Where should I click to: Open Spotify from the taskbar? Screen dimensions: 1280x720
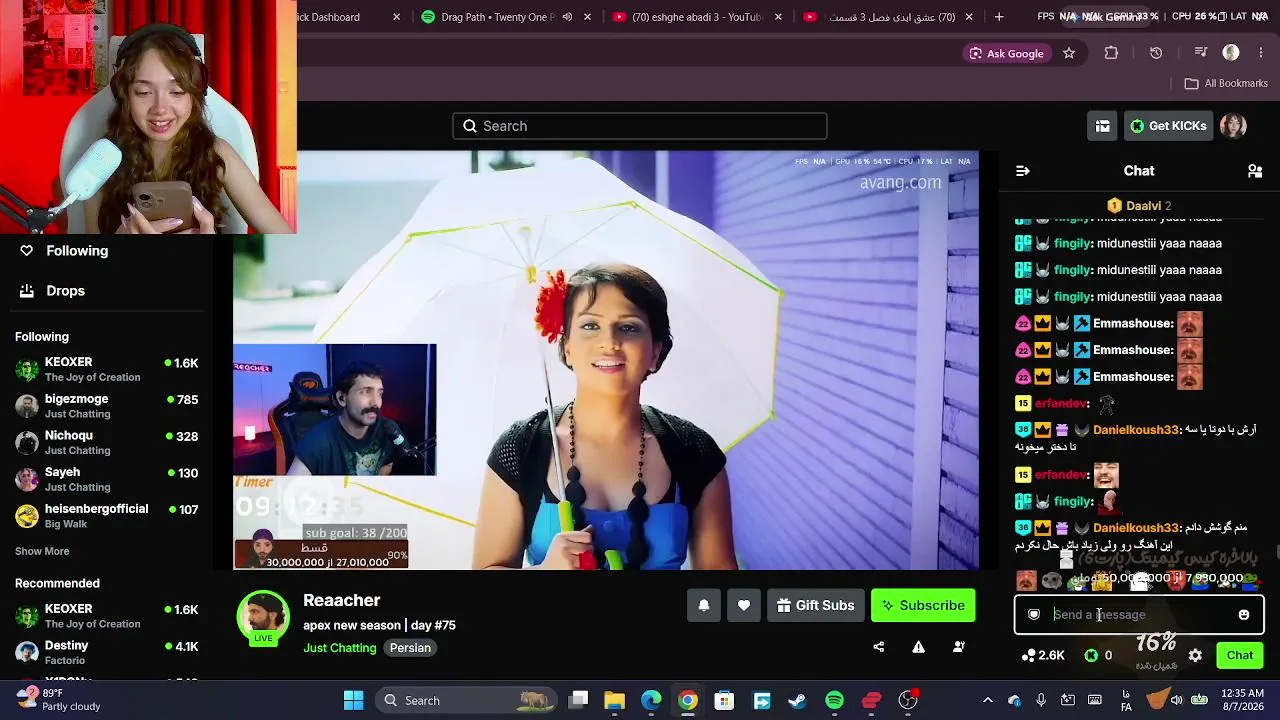(834, 700)
